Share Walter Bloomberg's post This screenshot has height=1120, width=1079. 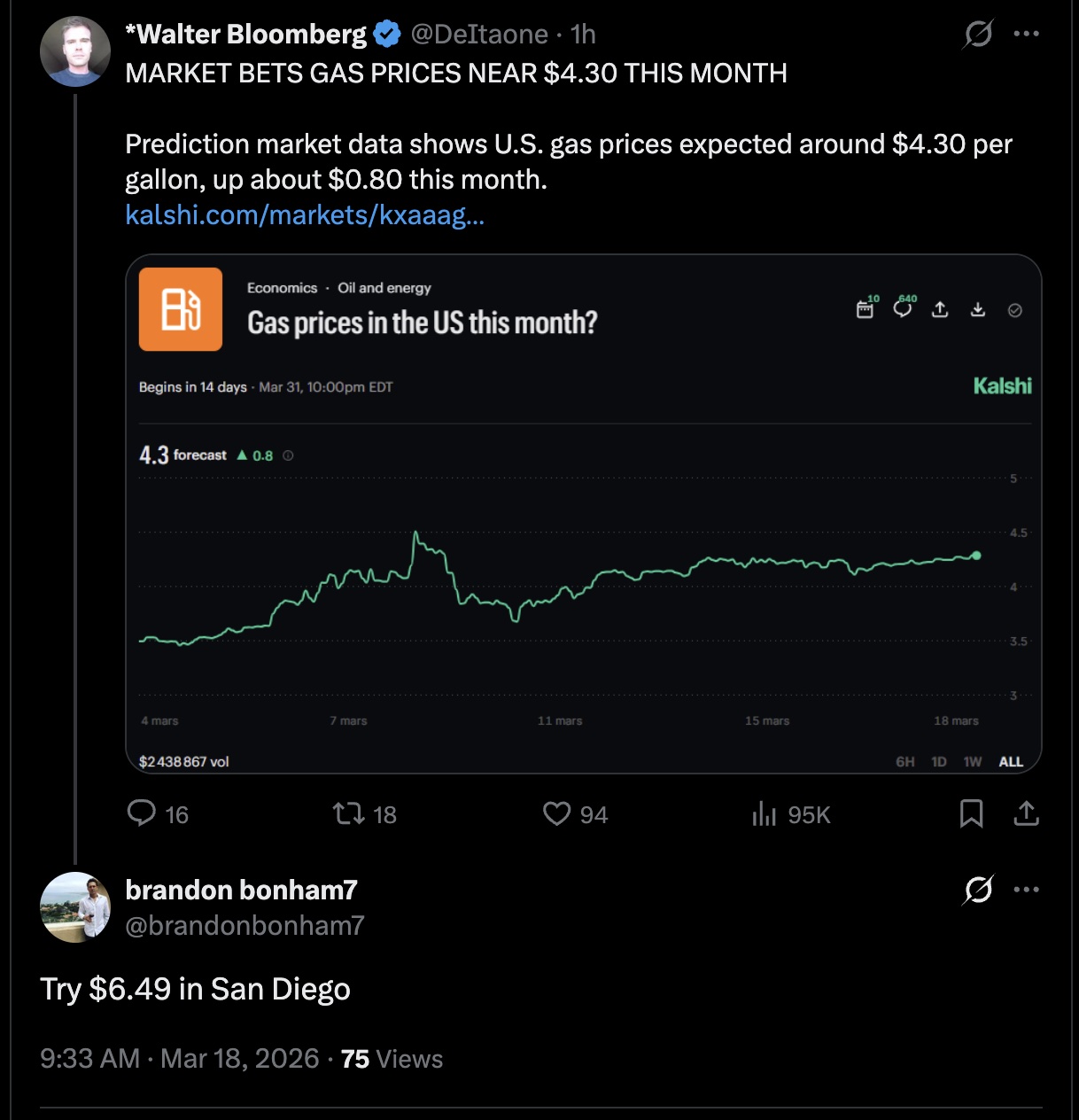[1026, 813]
